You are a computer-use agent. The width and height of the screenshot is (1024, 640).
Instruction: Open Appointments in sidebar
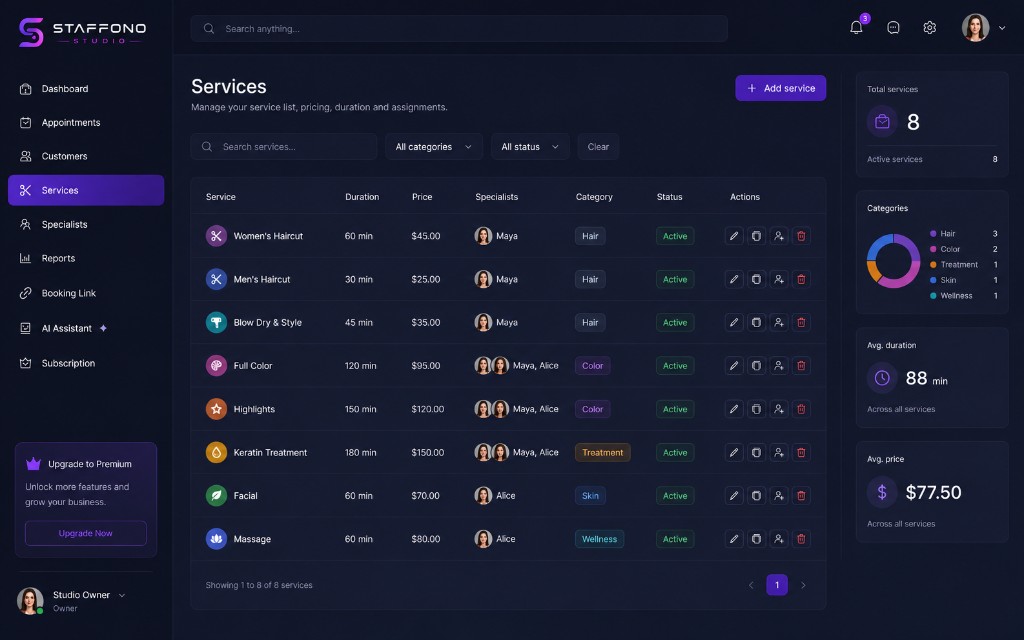tap(86, 123)
